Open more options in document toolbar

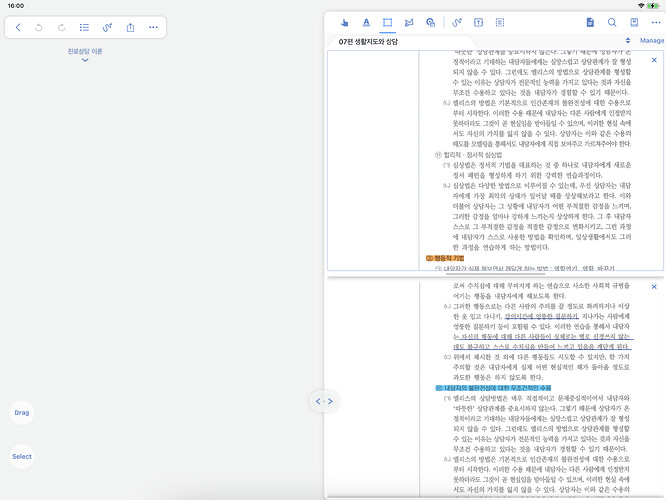coord(656,23)
